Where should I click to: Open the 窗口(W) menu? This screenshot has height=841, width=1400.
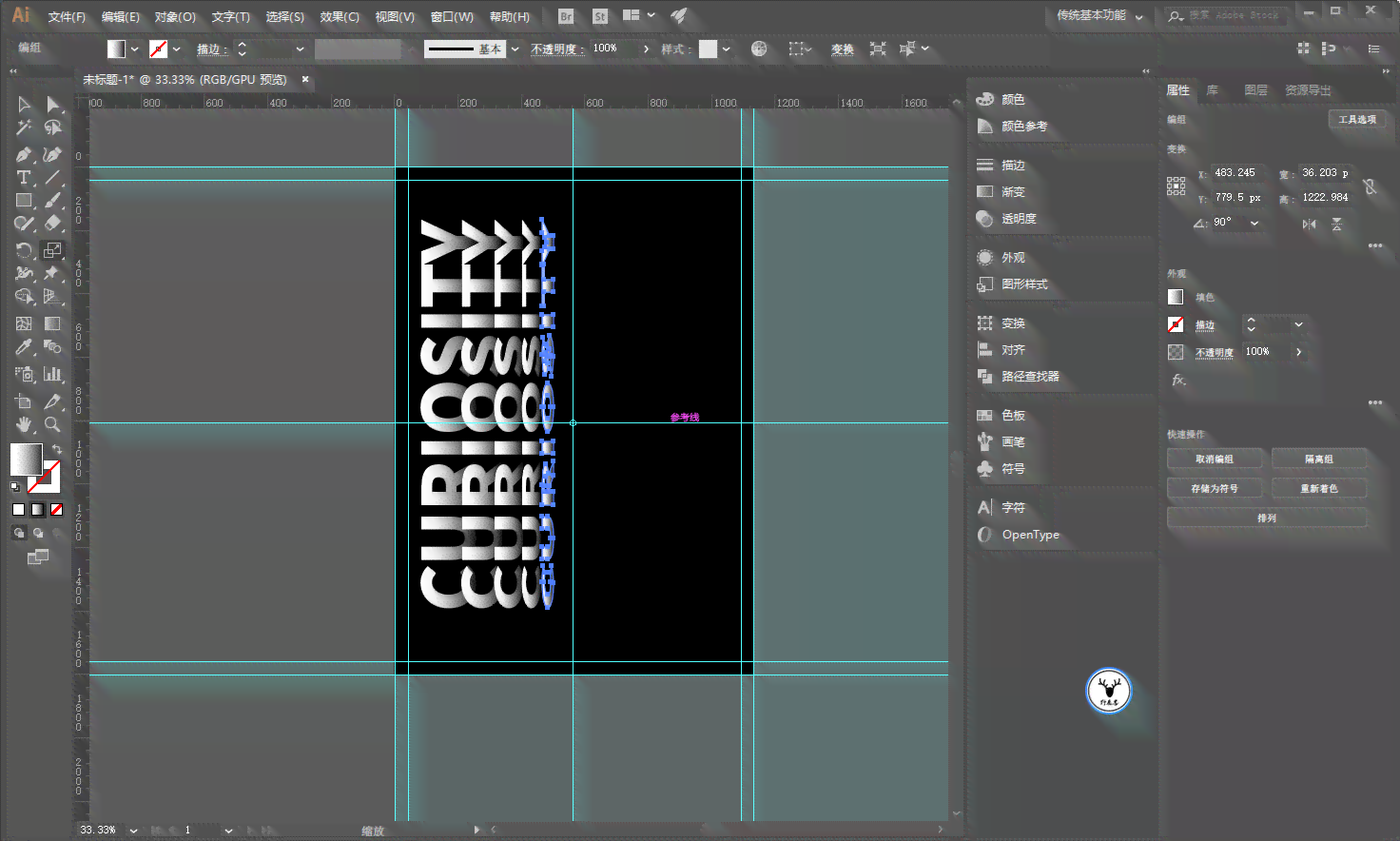[452, 17]
